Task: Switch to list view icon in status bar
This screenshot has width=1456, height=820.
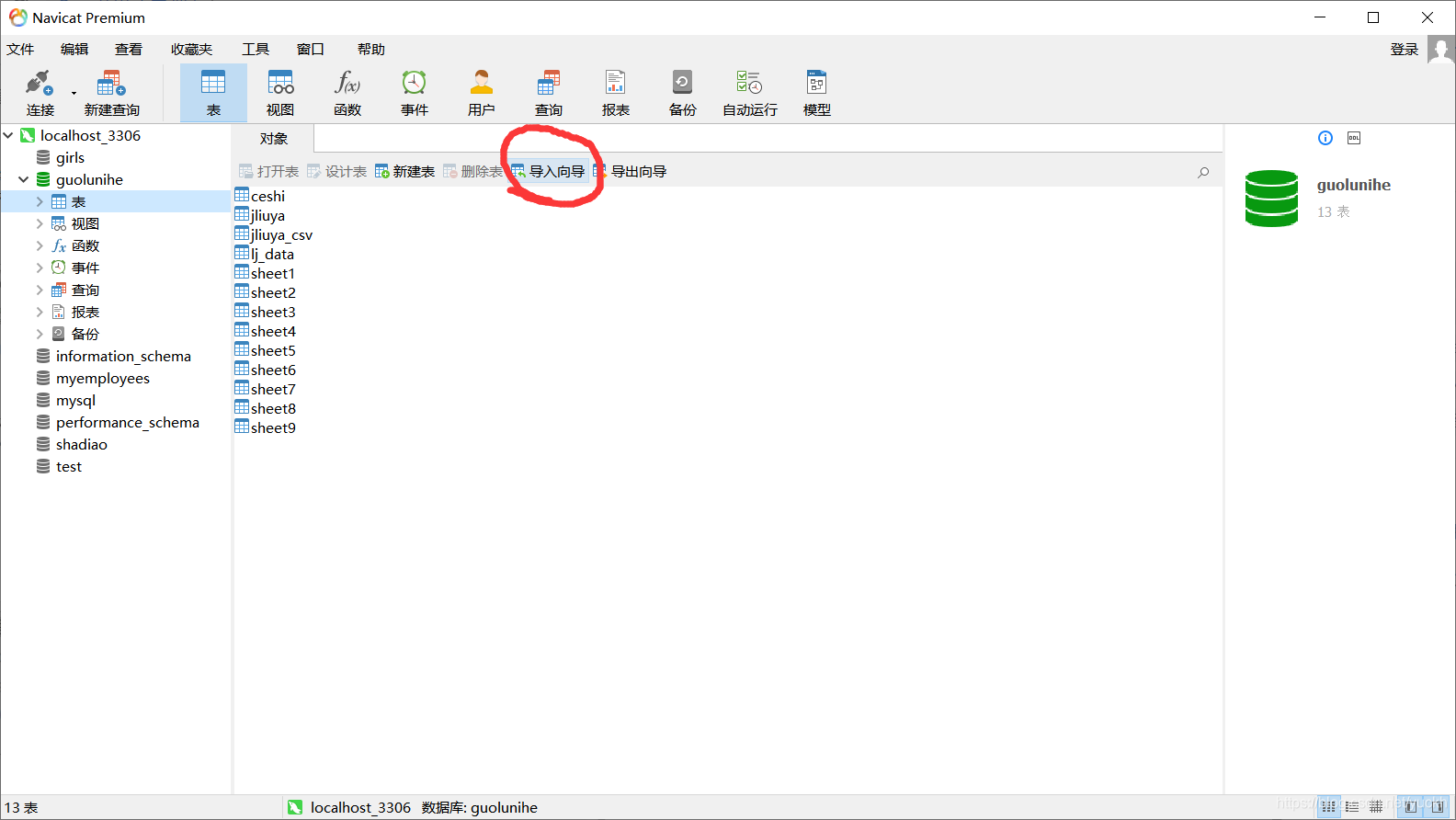Action: (x=1329, y=807)
